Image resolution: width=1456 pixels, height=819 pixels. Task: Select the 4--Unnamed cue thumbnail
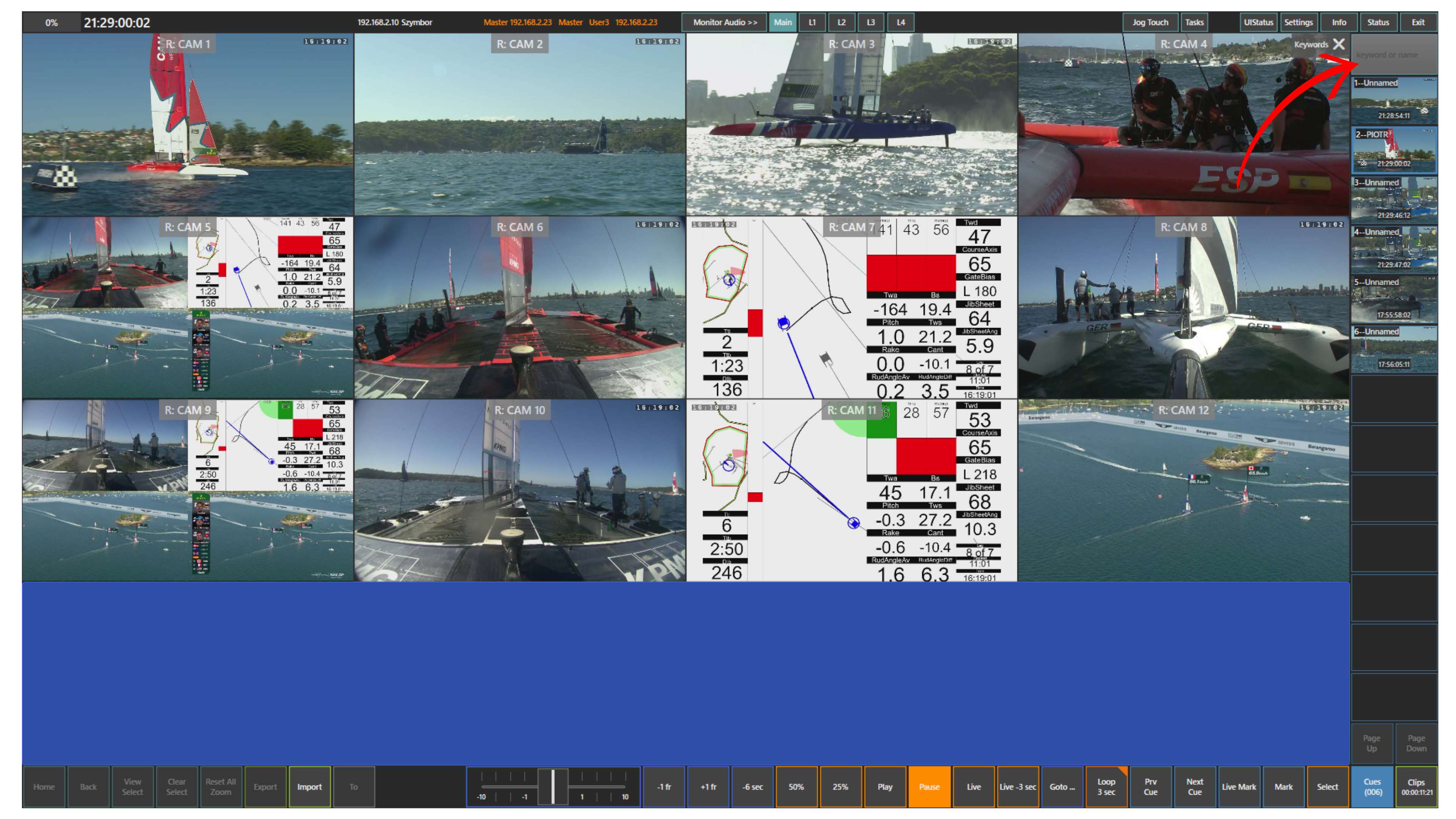1394,249
